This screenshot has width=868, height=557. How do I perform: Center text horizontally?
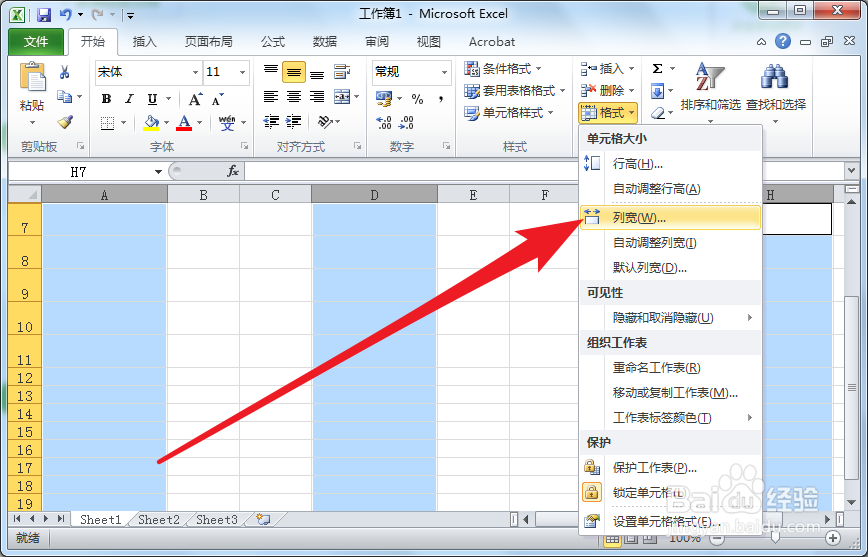point(293,97)
